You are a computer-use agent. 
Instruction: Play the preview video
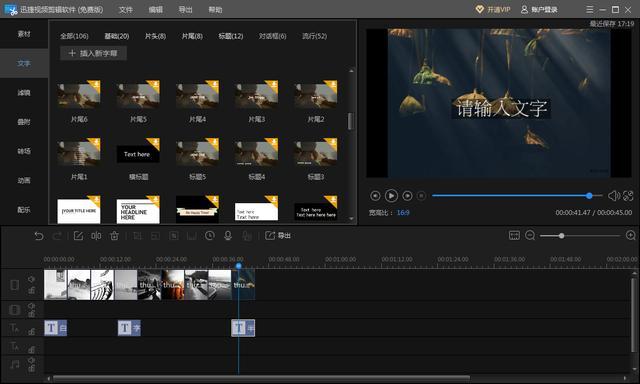pos(391,196)
